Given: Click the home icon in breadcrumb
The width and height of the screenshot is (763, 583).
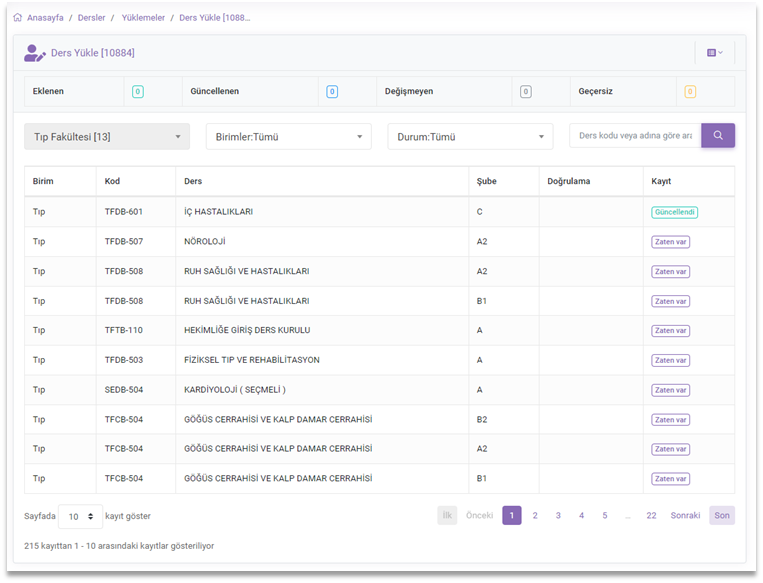Looking at the screenshot, I should 18,17.
